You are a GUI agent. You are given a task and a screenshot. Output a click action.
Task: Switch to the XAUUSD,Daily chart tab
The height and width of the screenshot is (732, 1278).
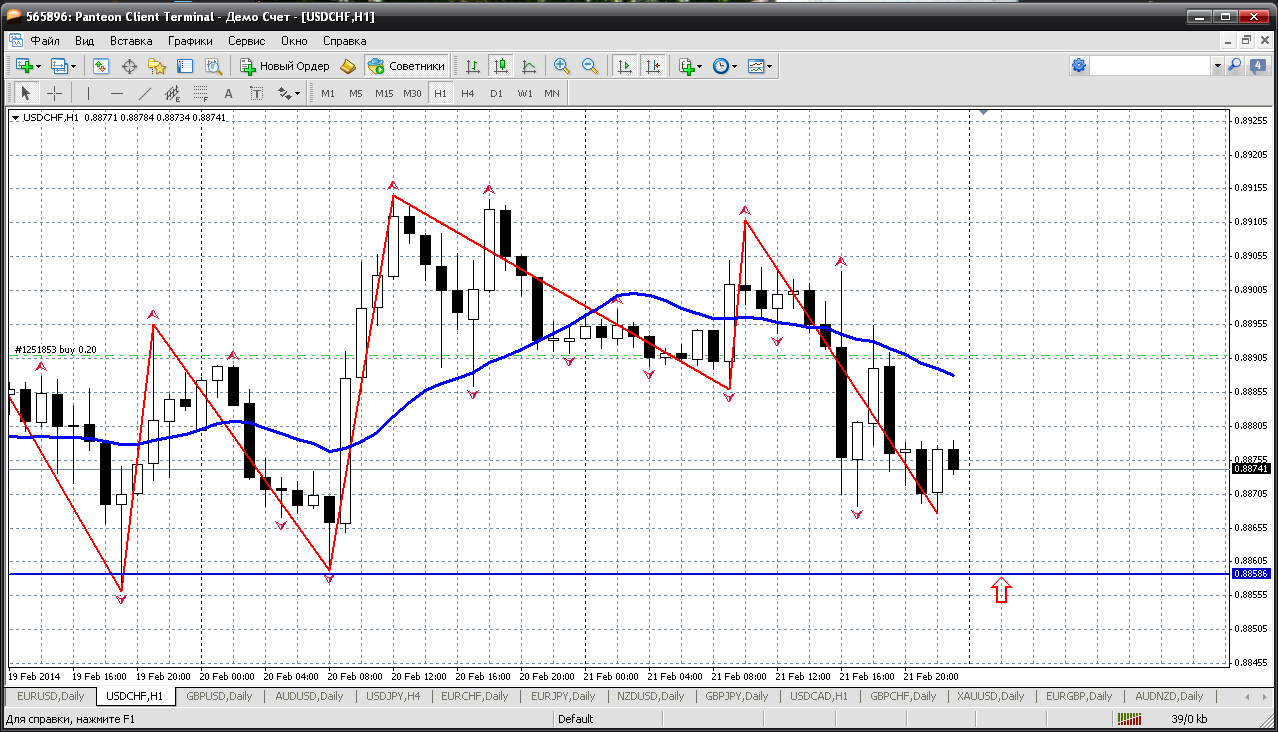[x=990, y=696]
